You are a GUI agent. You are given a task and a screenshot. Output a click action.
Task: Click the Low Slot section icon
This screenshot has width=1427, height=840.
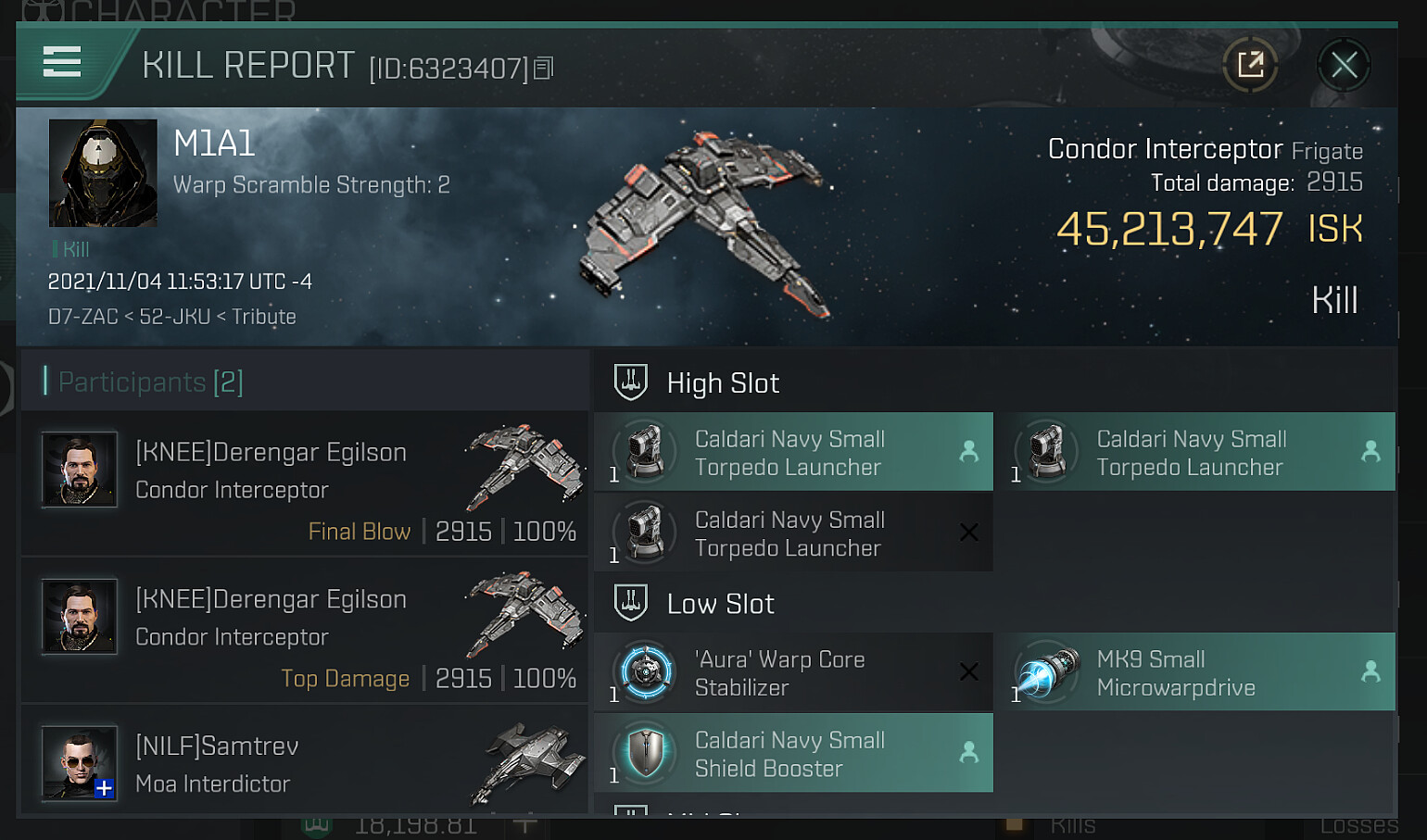click(x=631, y=603)
